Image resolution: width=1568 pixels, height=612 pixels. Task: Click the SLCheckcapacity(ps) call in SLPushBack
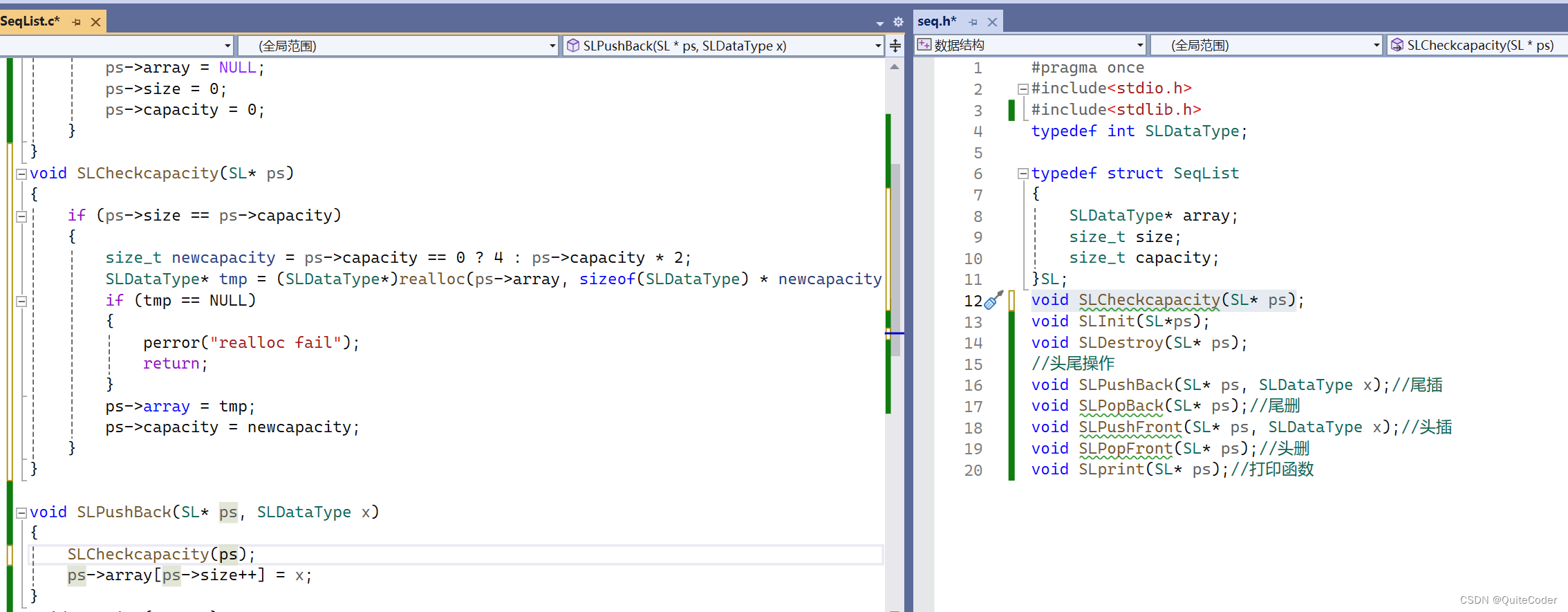[162, 555]
